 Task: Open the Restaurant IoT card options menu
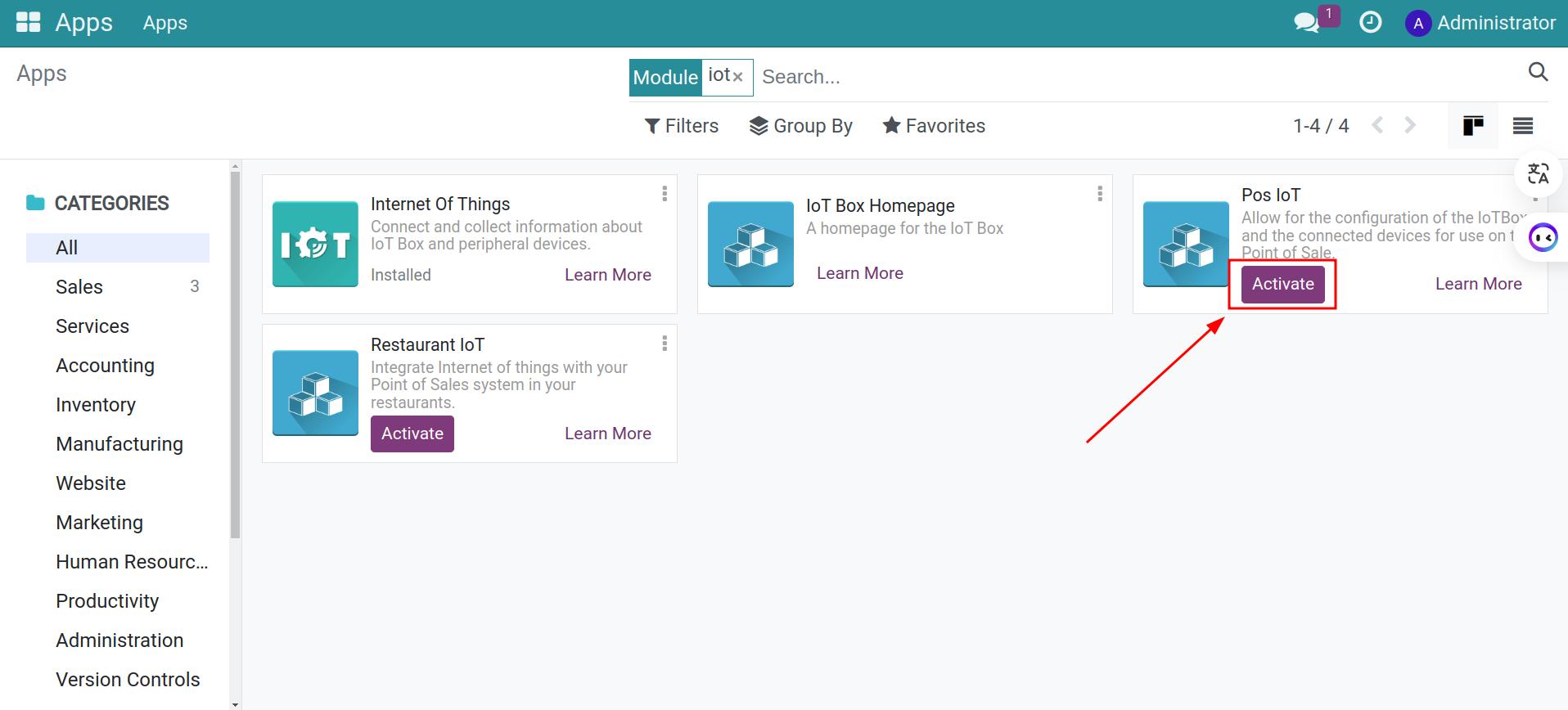[665, 344]
